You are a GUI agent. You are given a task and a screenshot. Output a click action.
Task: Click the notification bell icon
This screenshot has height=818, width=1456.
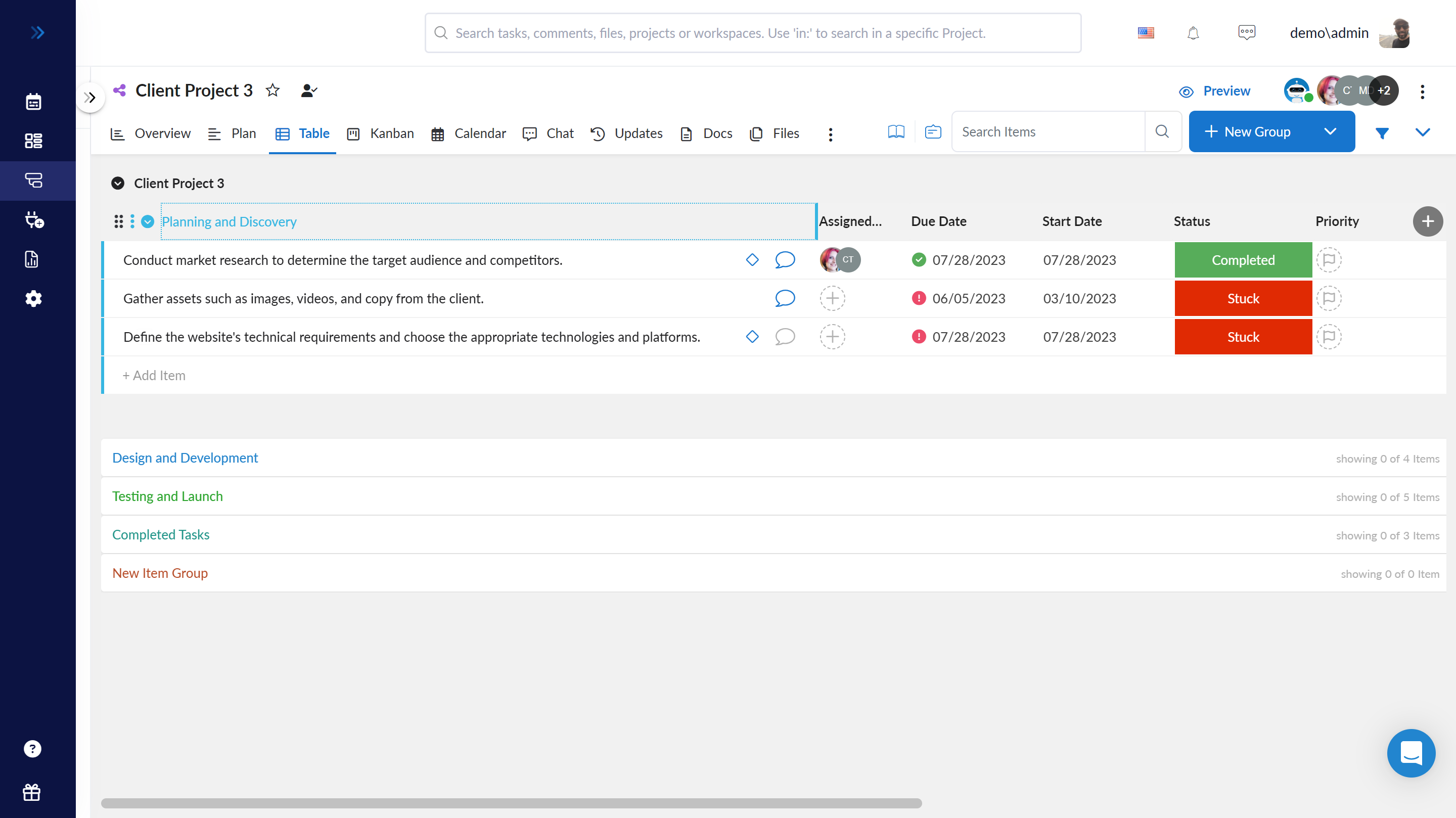[1194, 33]
